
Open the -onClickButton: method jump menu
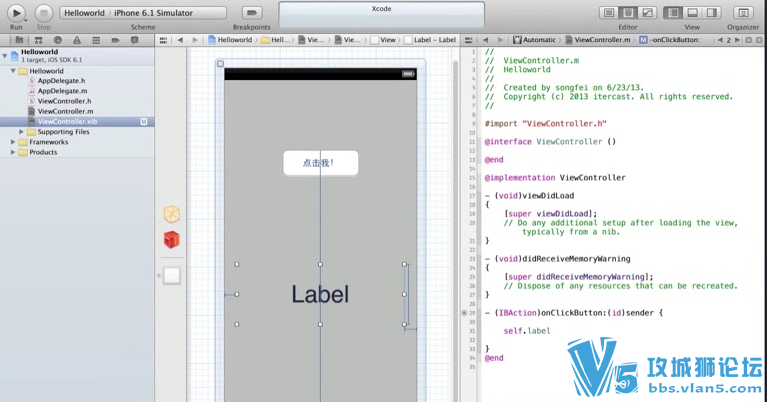[670, 40]
